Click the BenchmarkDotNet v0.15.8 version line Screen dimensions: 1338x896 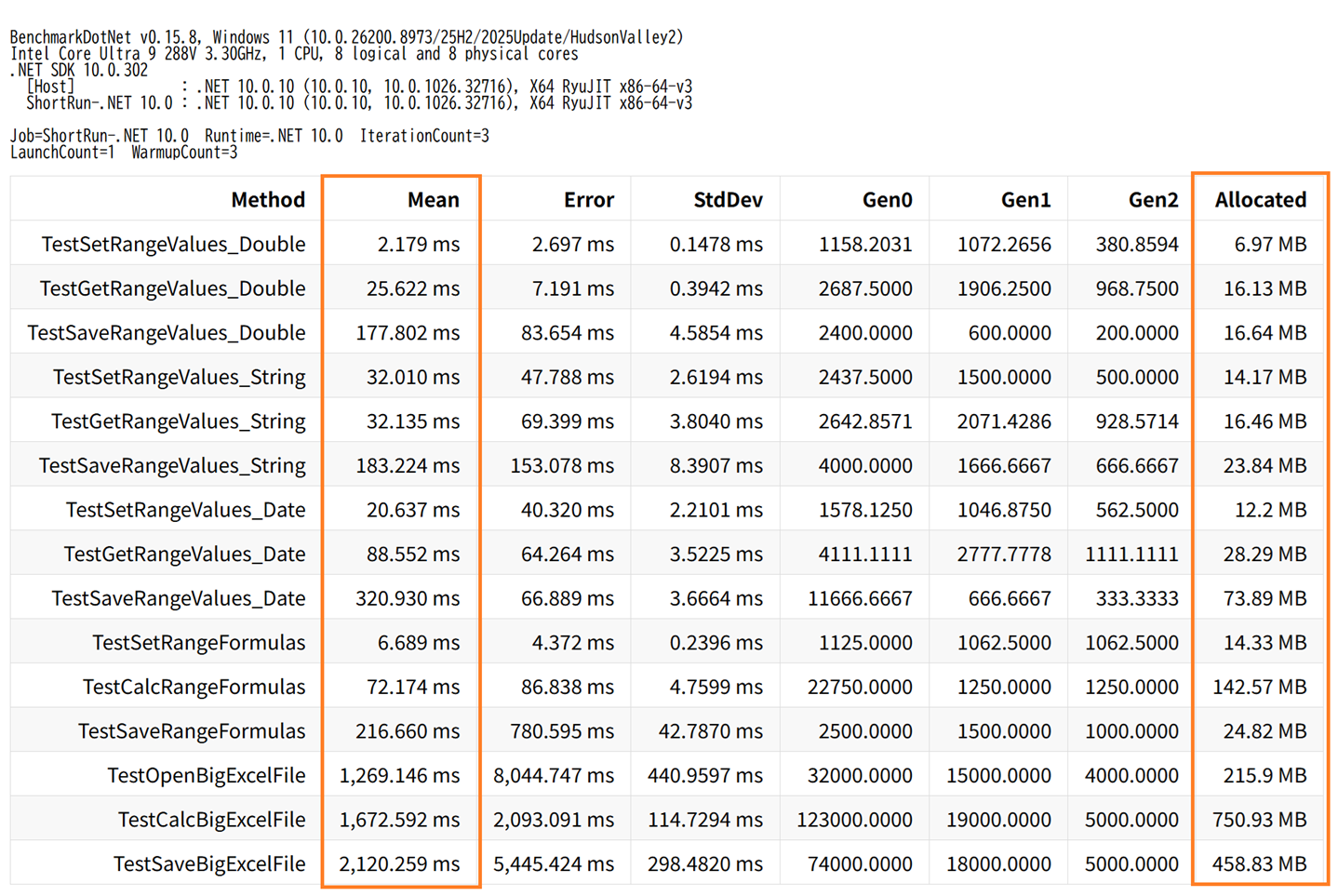coord(347,37)
